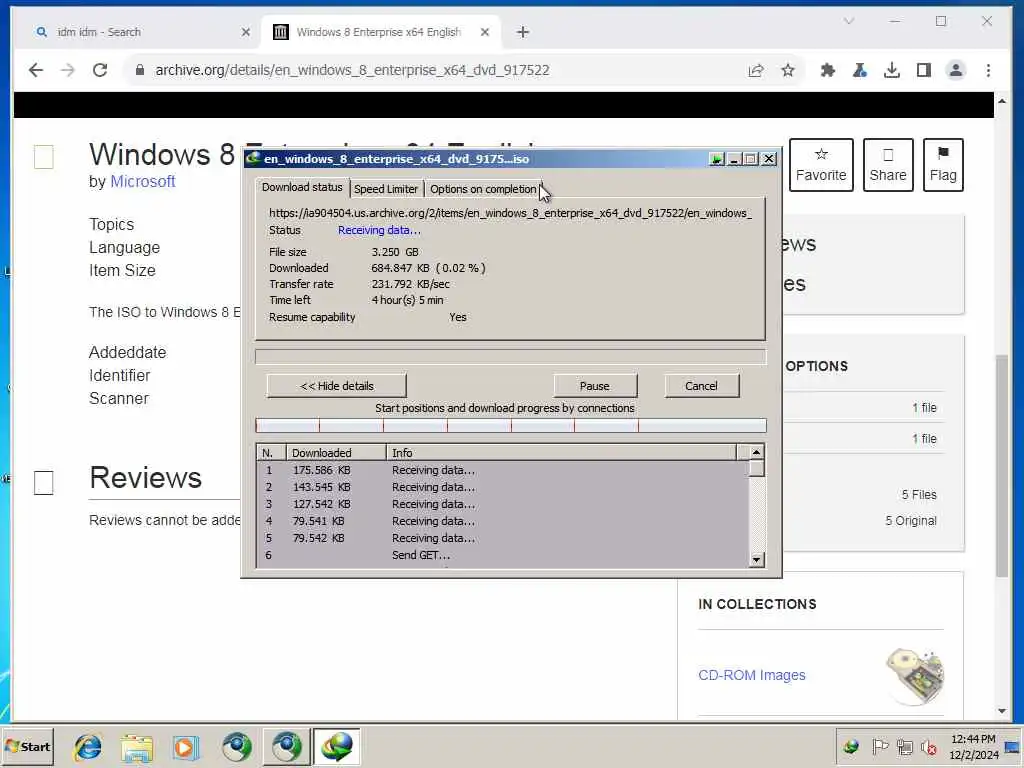
Task: Open a new browser tab
Action: [522, 32]
